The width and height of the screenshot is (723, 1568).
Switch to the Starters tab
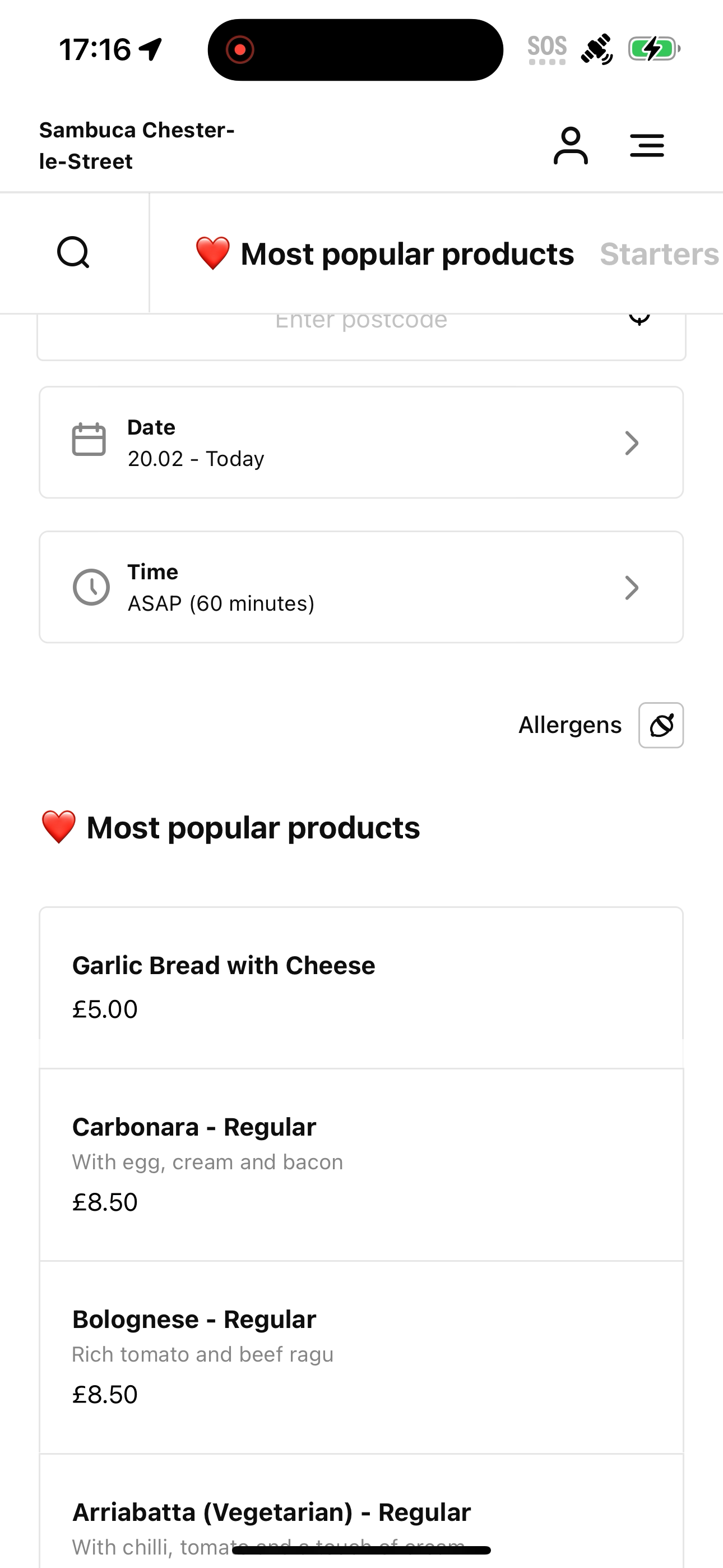(x=660, y=254)
